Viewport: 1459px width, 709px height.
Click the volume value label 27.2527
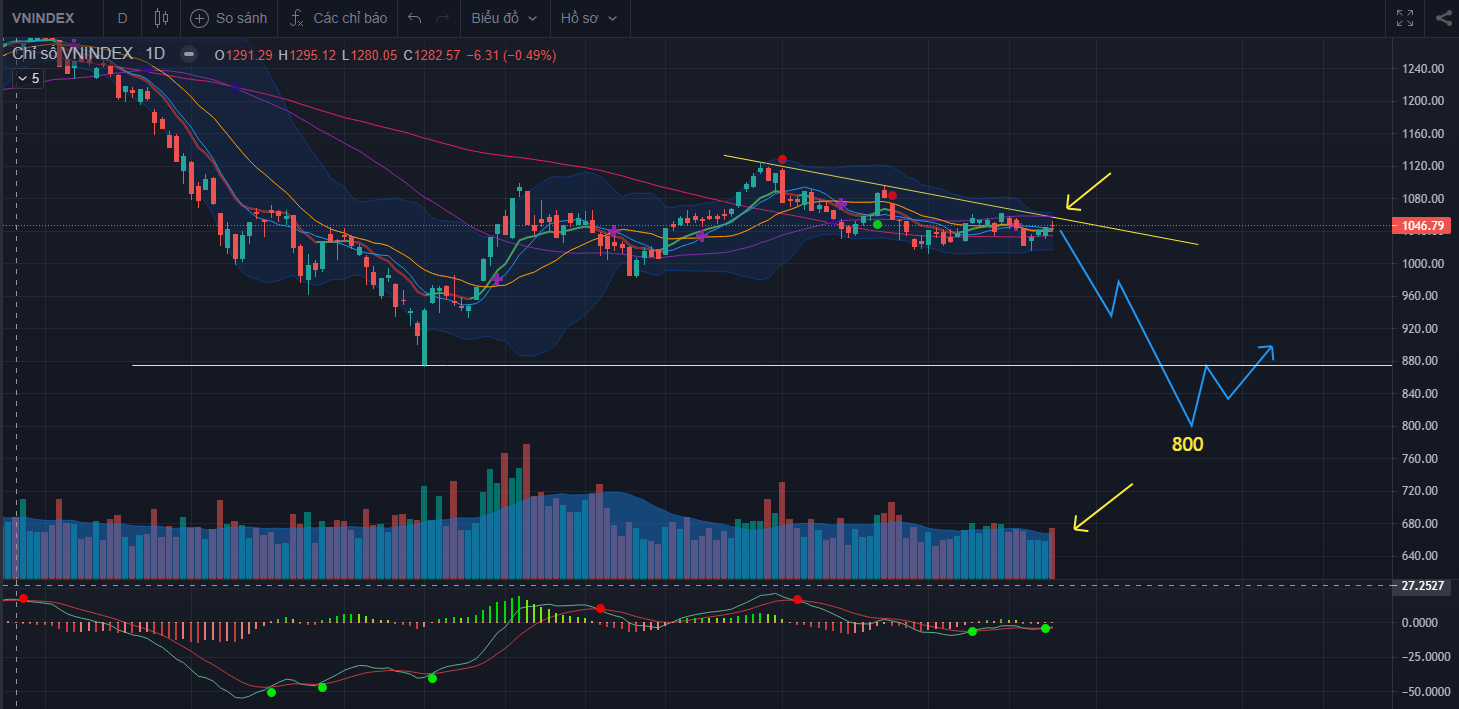1424,585
